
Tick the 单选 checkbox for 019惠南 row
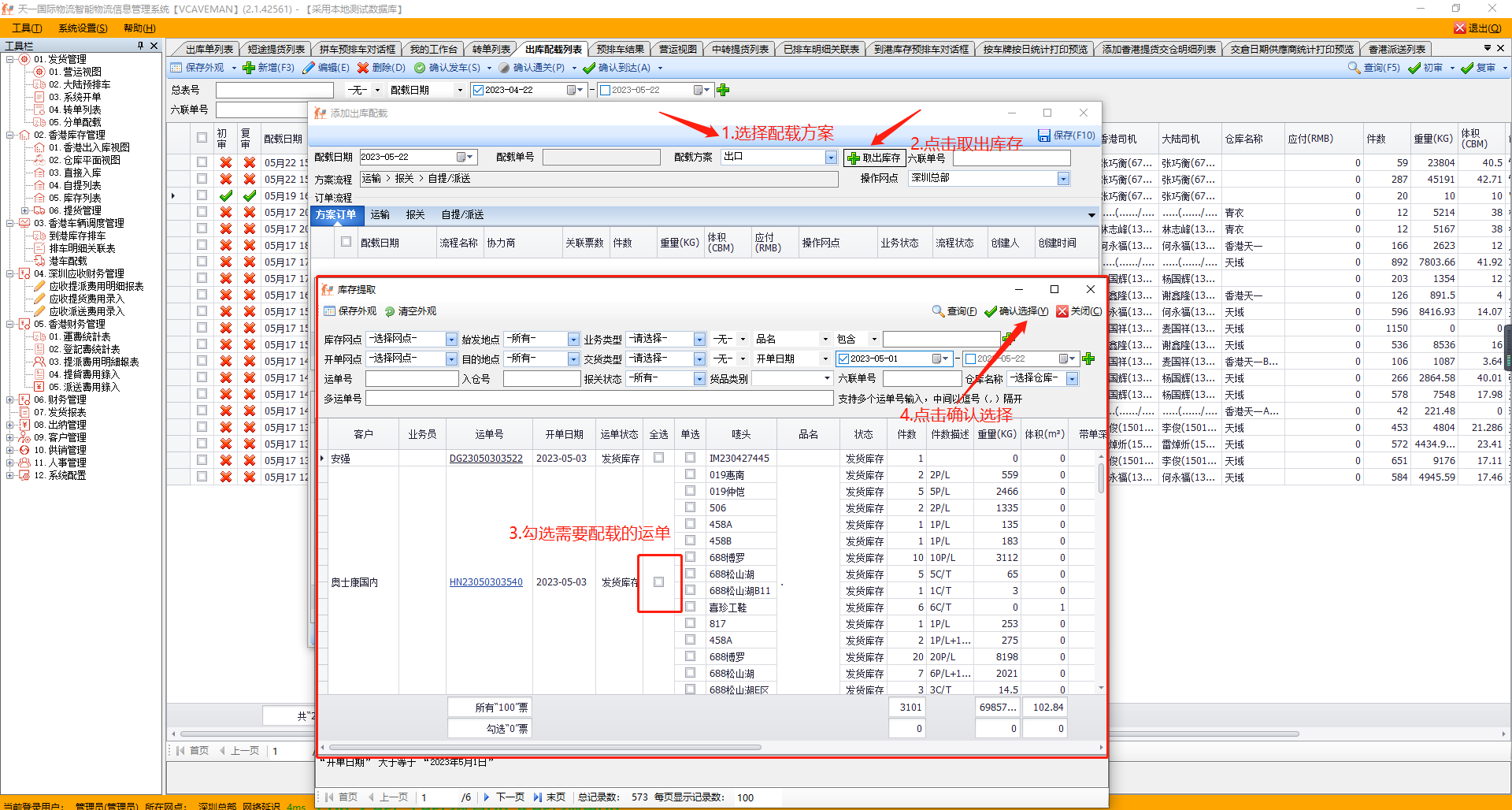[x=691, y=474]
